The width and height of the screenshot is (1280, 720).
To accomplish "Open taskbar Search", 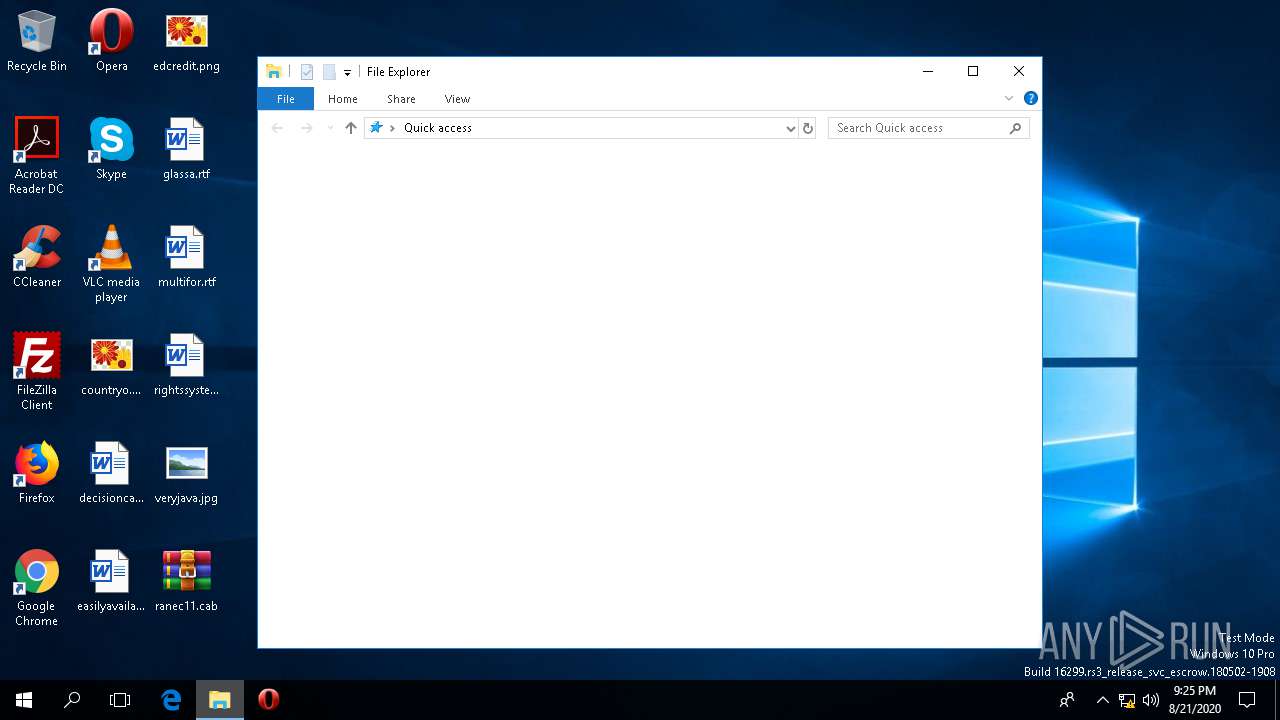I will [x=72, y=700].
